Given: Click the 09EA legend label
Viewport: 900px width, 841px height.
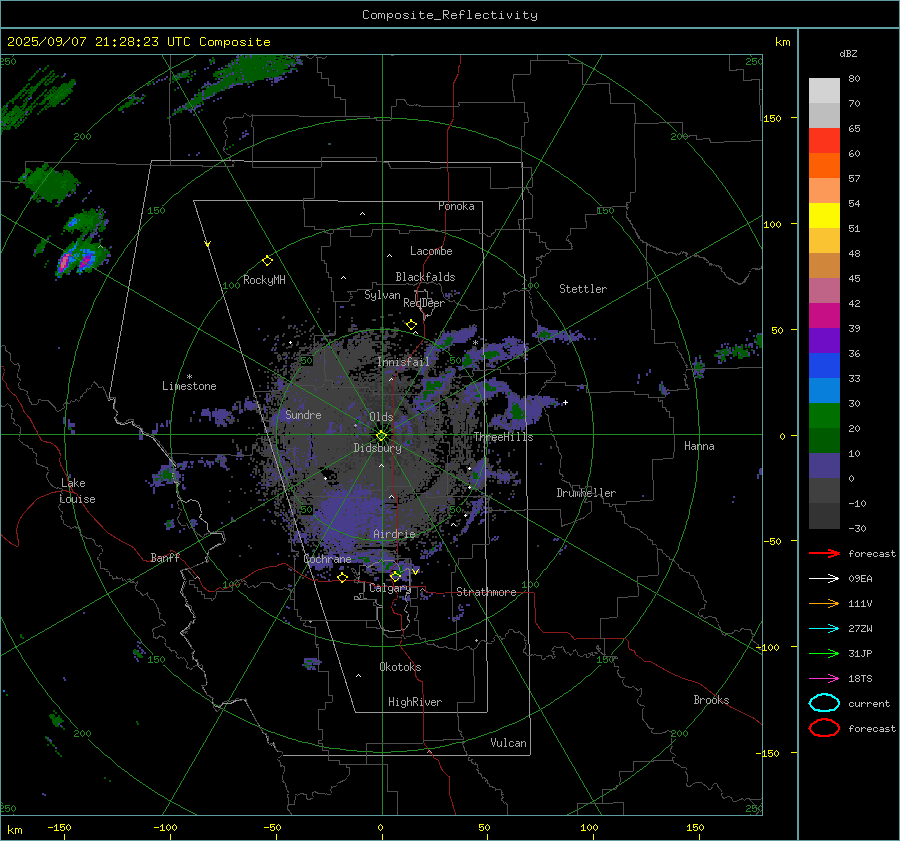Looking at the screenshot, I should pos(860,579).
